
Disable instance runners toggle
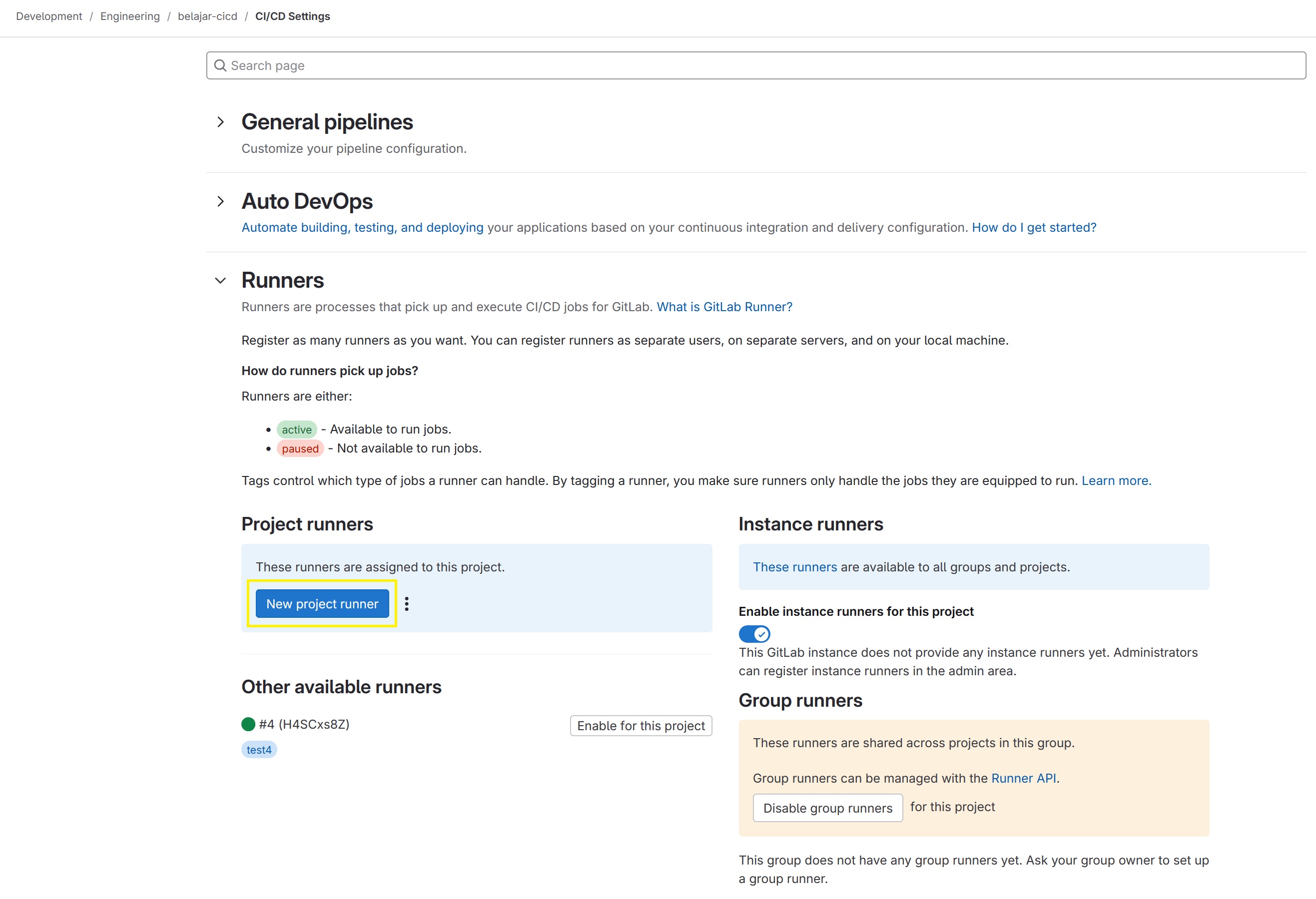[754, 634]
